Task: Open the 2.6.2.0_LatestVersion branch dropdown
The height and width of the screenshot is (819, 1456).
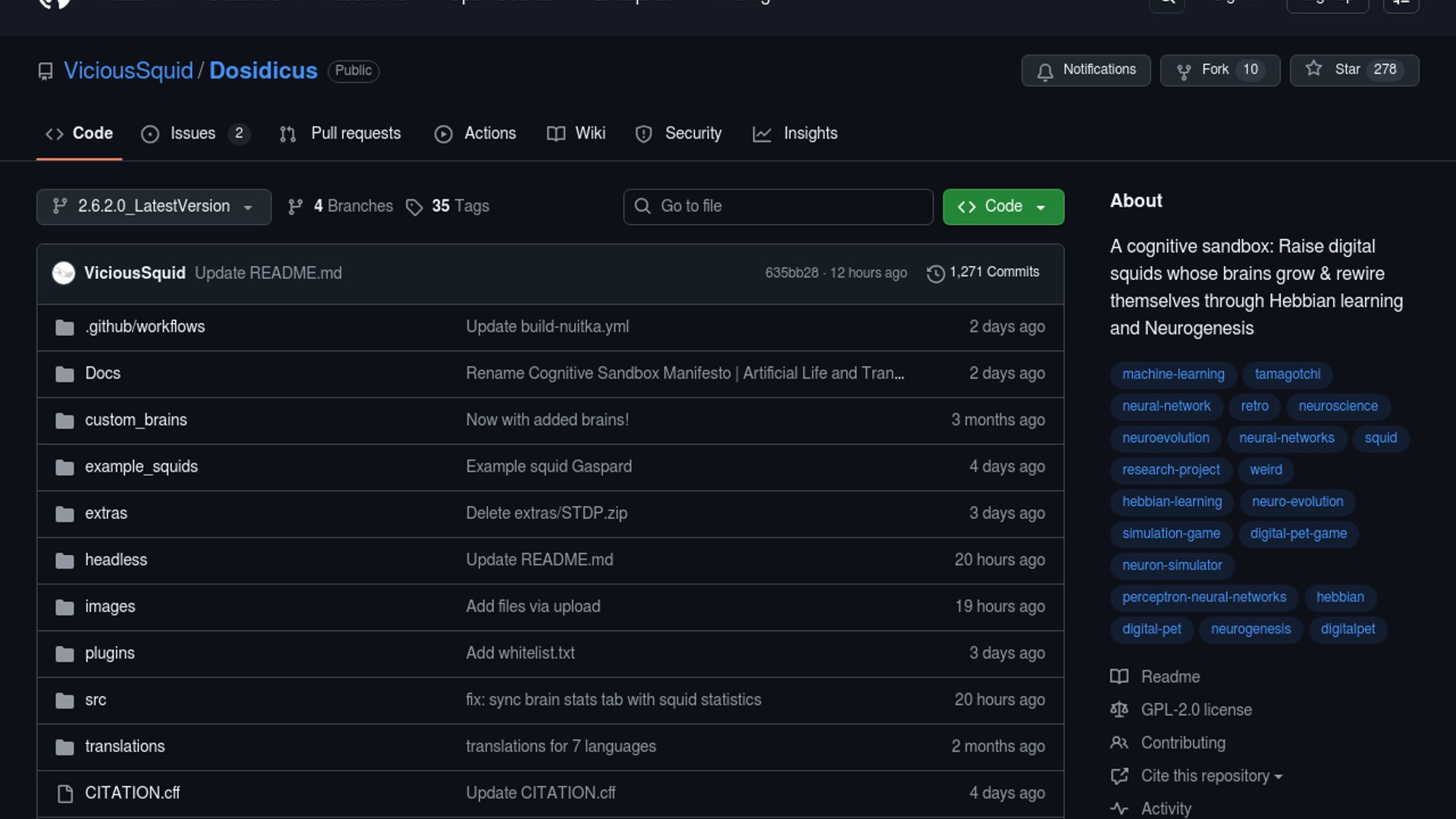Action: [153, 207]
